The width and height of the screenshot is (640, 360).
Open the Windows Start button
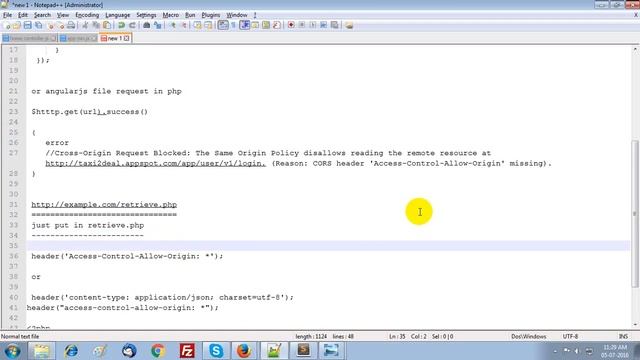coord(12,351)
